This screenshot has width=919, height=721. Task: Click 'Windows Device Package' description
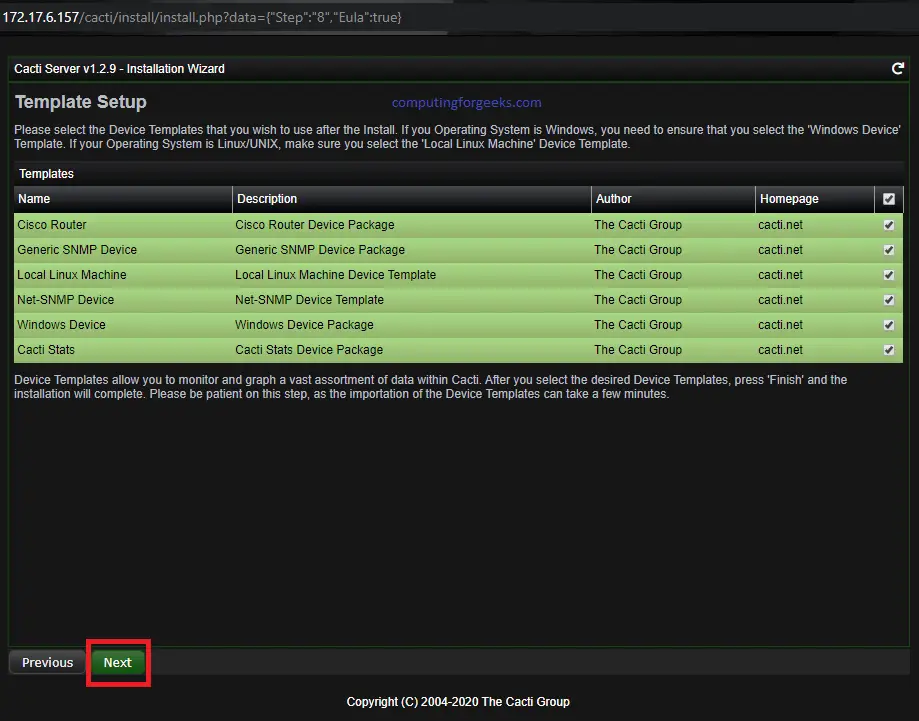click(304, 325)
